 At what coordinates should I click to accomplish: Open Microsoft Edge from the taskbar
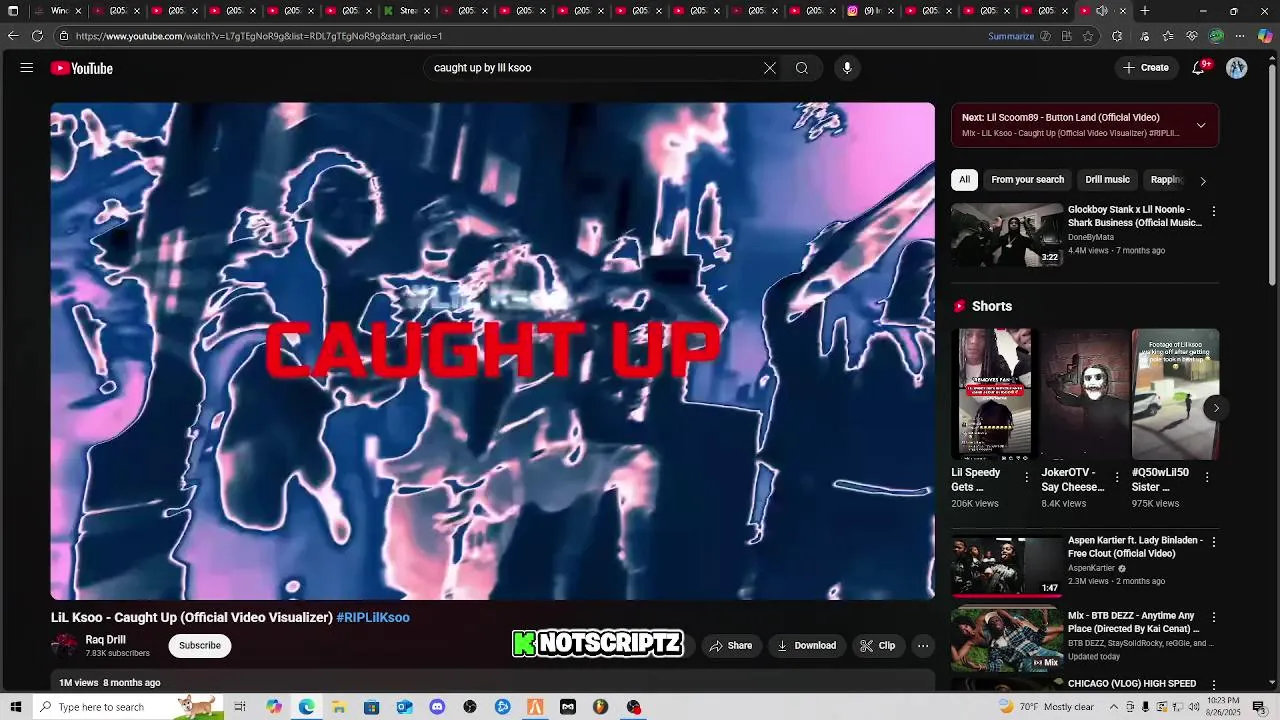[x=306, y=707]
